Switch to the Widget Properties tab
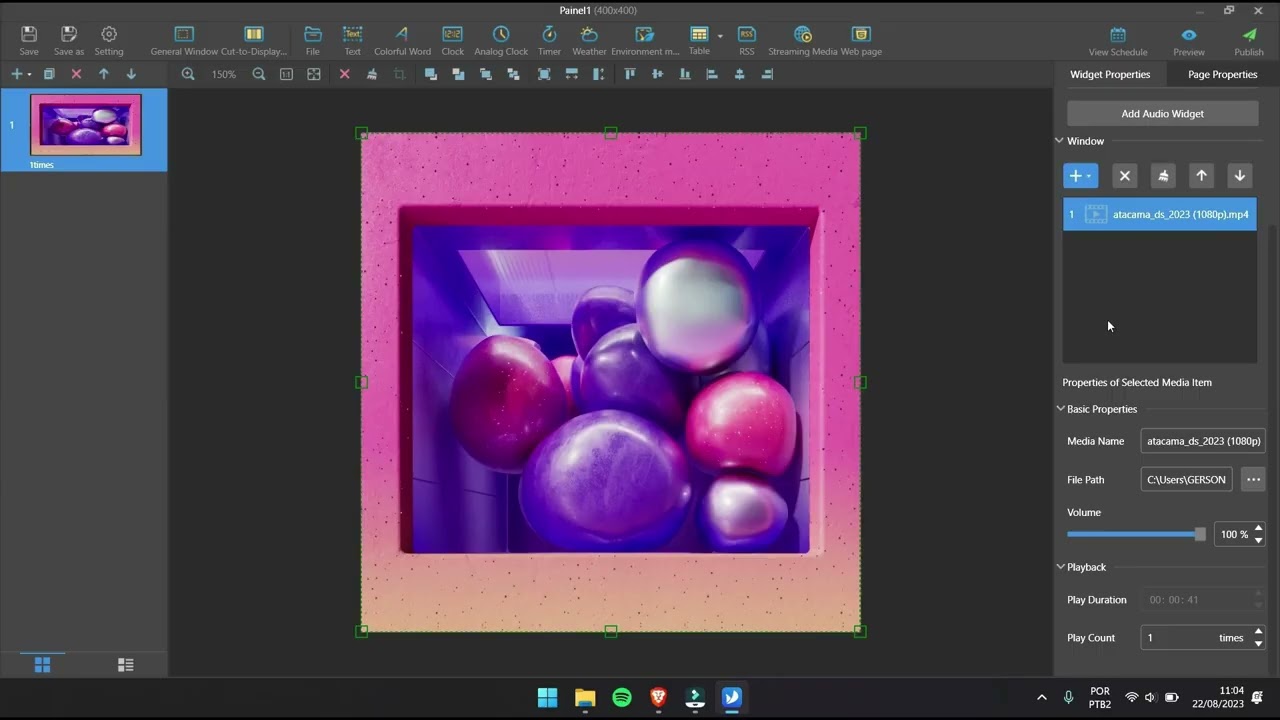The height and width of the screenshot is (720, 1280). click(1110, 74)
